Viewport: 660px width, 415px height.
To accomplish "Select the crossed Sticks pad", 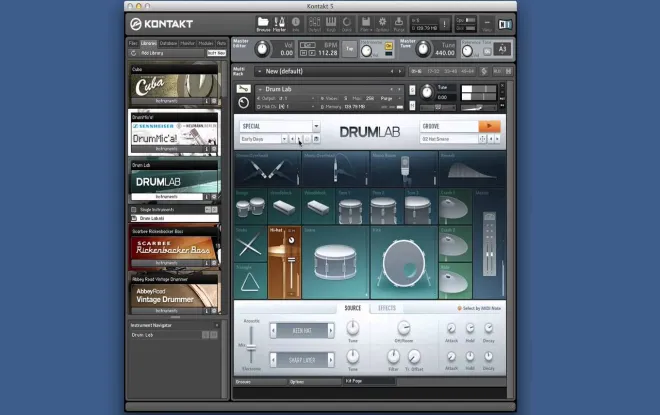I will click(x=251, y=244).
